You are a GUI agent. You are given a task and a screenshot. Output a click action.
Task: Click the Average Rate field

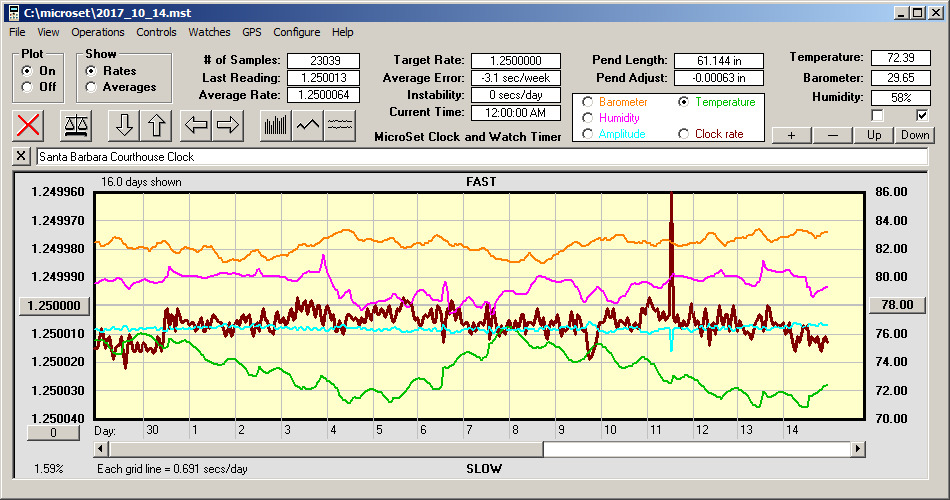click(x=324, y=95)
